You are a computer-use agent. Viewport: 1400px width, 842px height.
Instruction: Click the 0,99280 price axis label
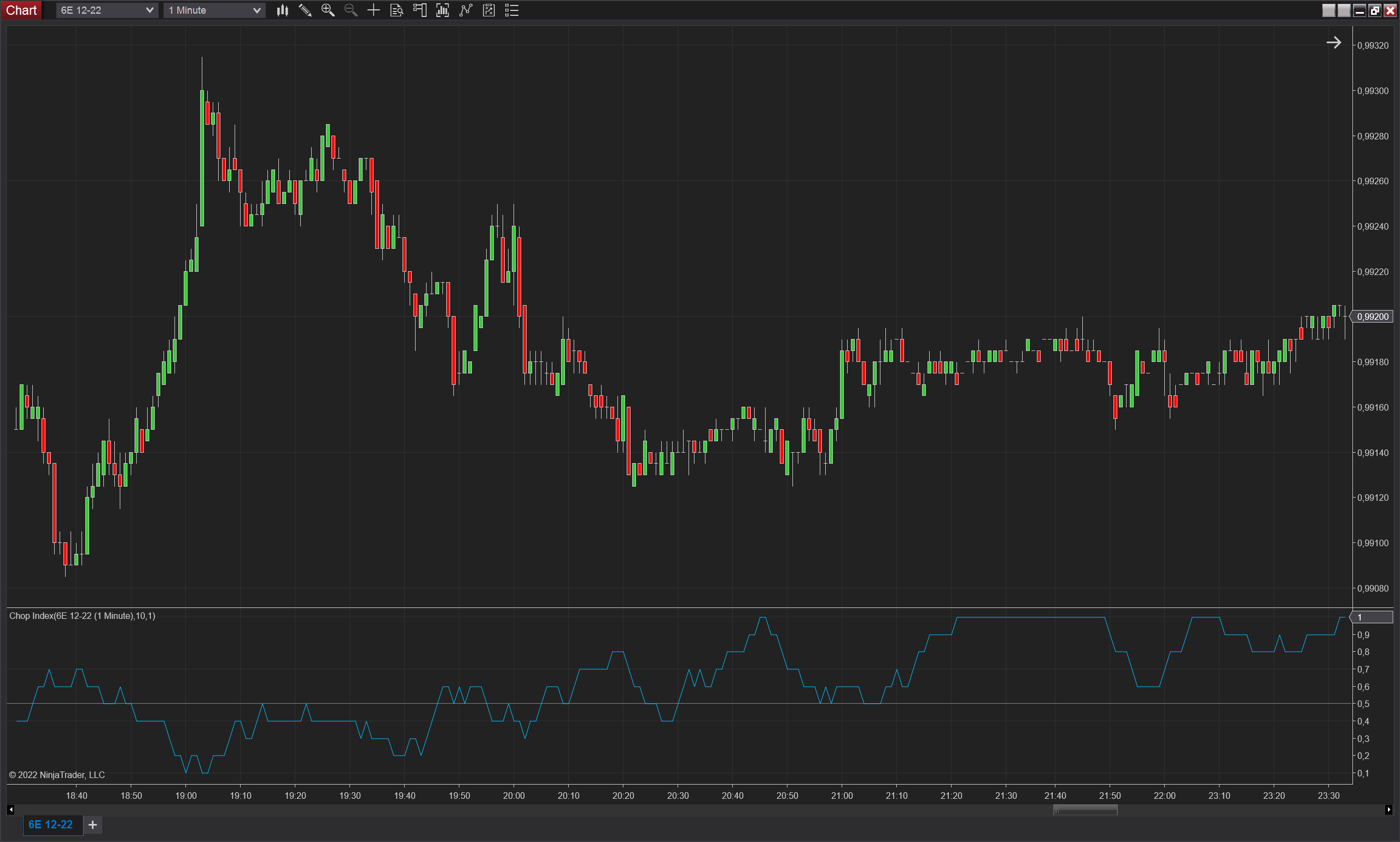point(1373,136)
